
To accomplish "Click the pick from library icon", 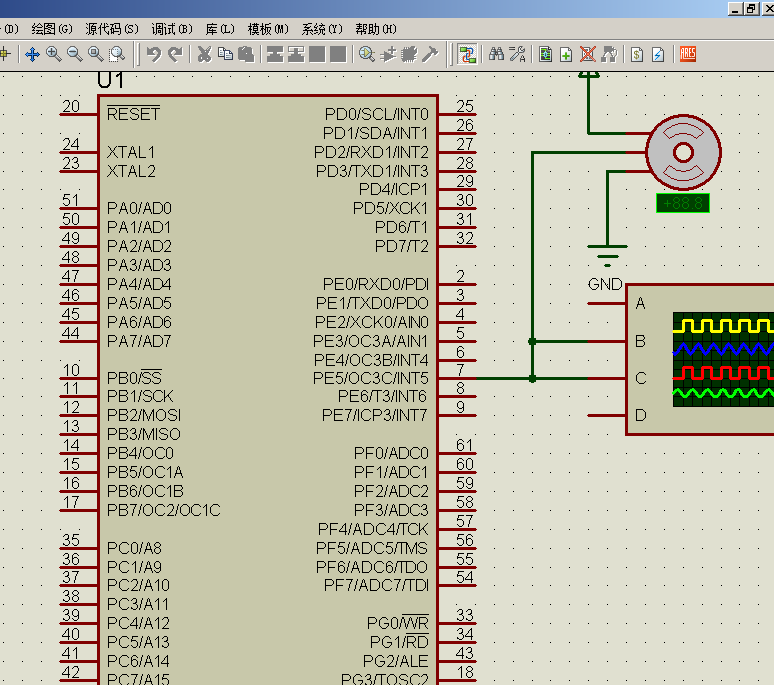I will click(x=367, y=54).
